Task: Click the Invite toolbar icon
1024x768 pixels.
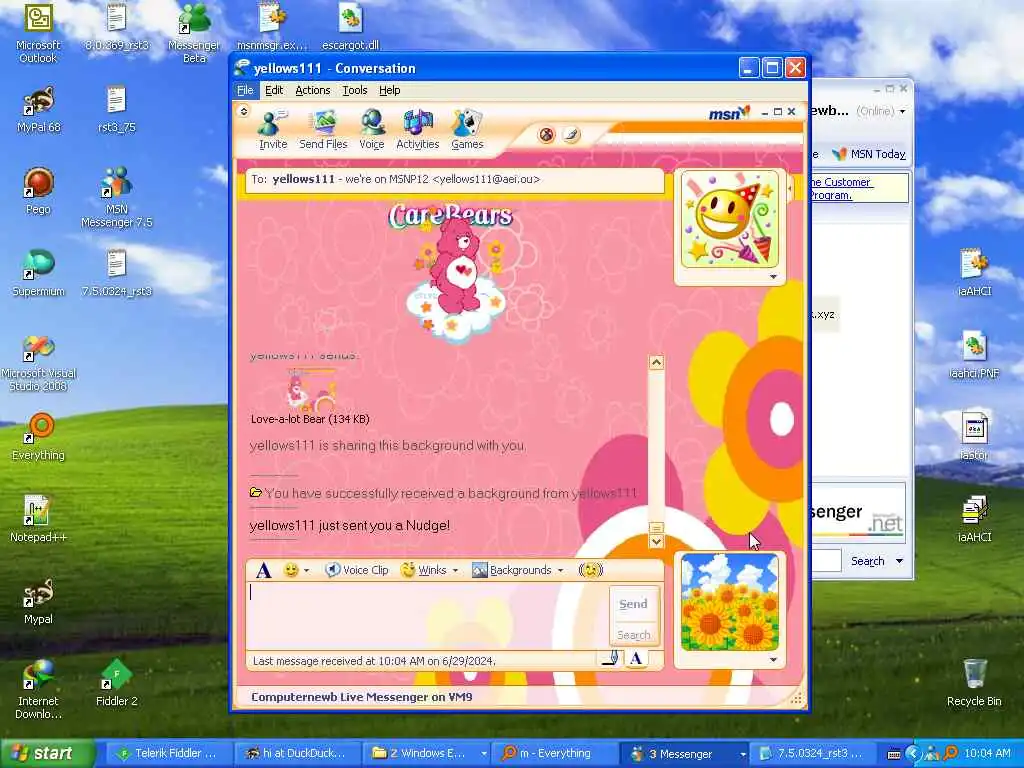Action: tap(272, 130)
